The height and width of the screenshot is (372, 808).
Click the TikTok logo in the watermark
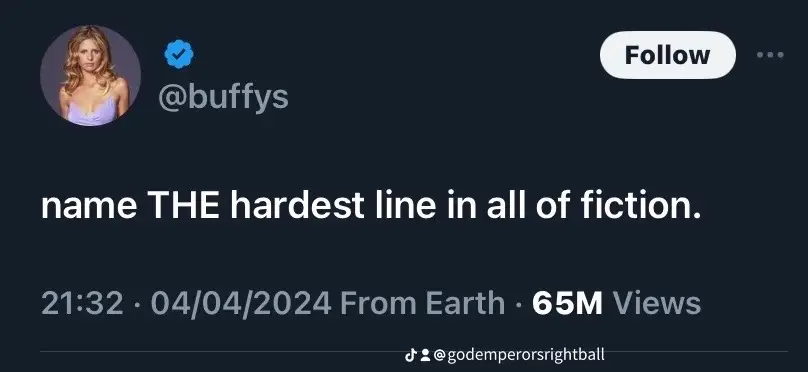(410, 355)
